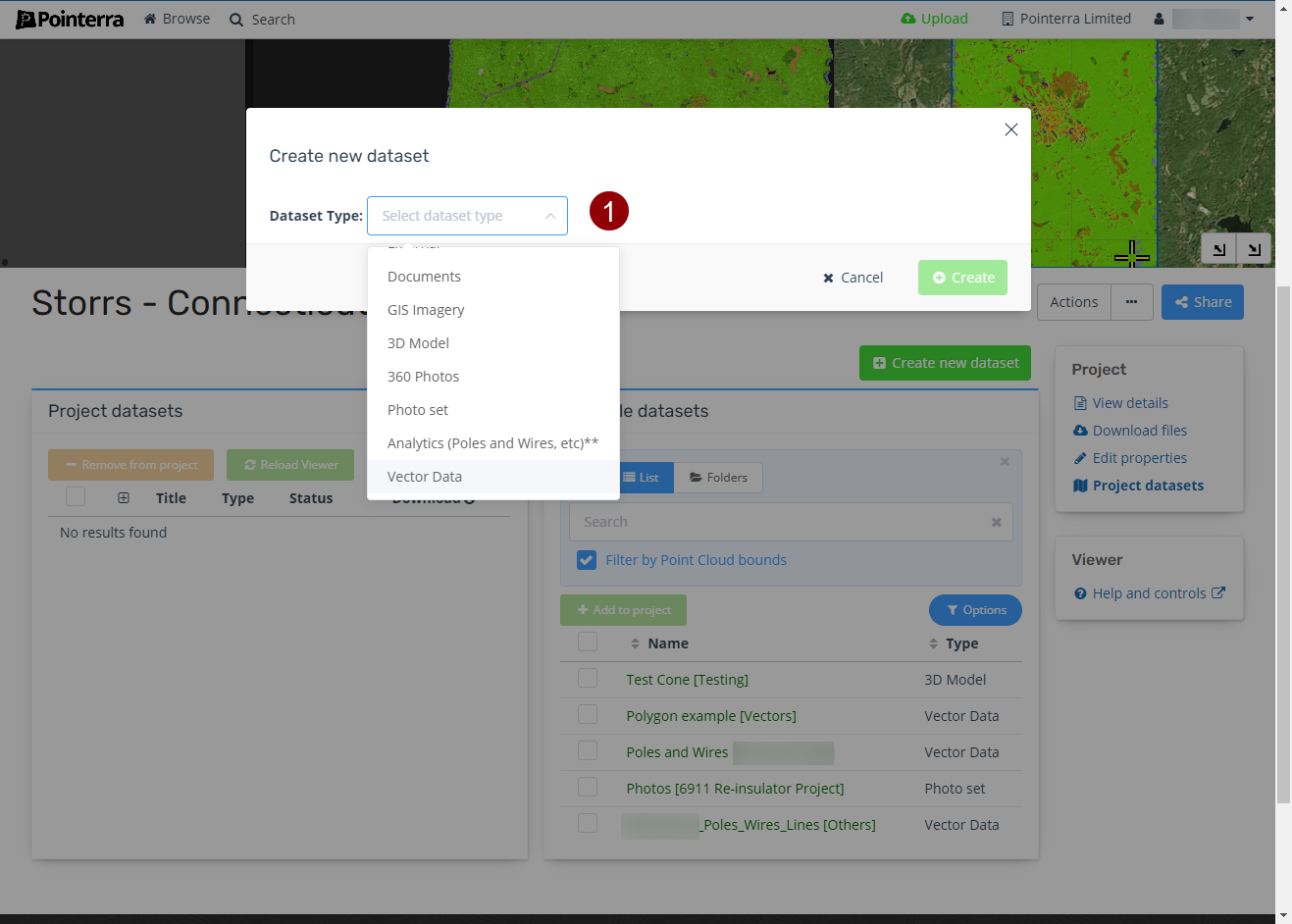Uncheck Filter by Point Cloud bounds
The image size is (1292, 924).
[x=587, y=560]
